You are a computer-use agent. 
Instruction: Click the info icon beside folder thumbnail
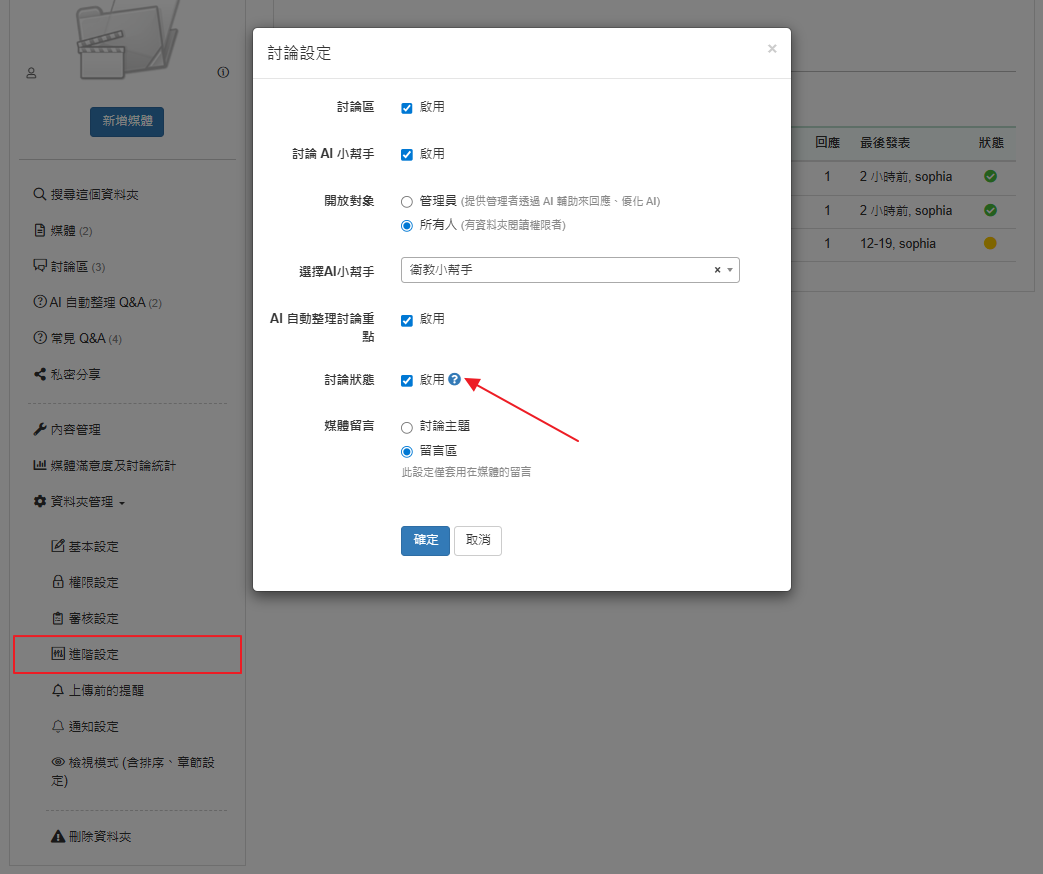pos(224,73)
